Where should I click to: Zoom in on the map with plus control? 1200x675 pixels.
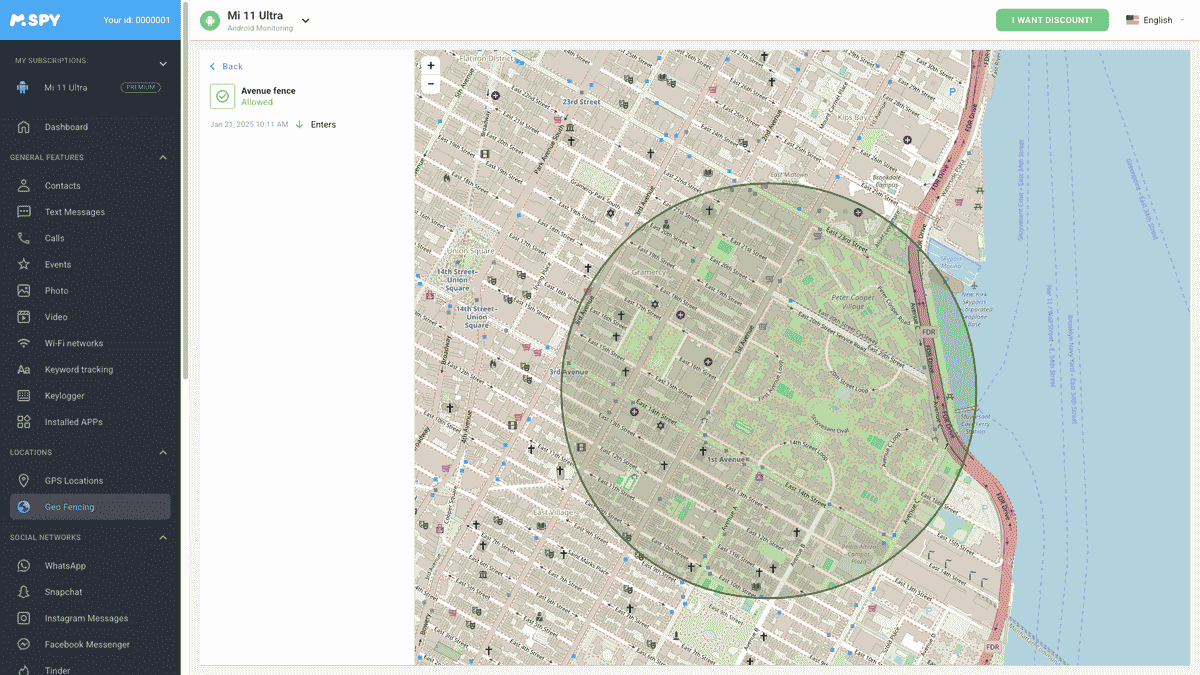pos(430,64)
